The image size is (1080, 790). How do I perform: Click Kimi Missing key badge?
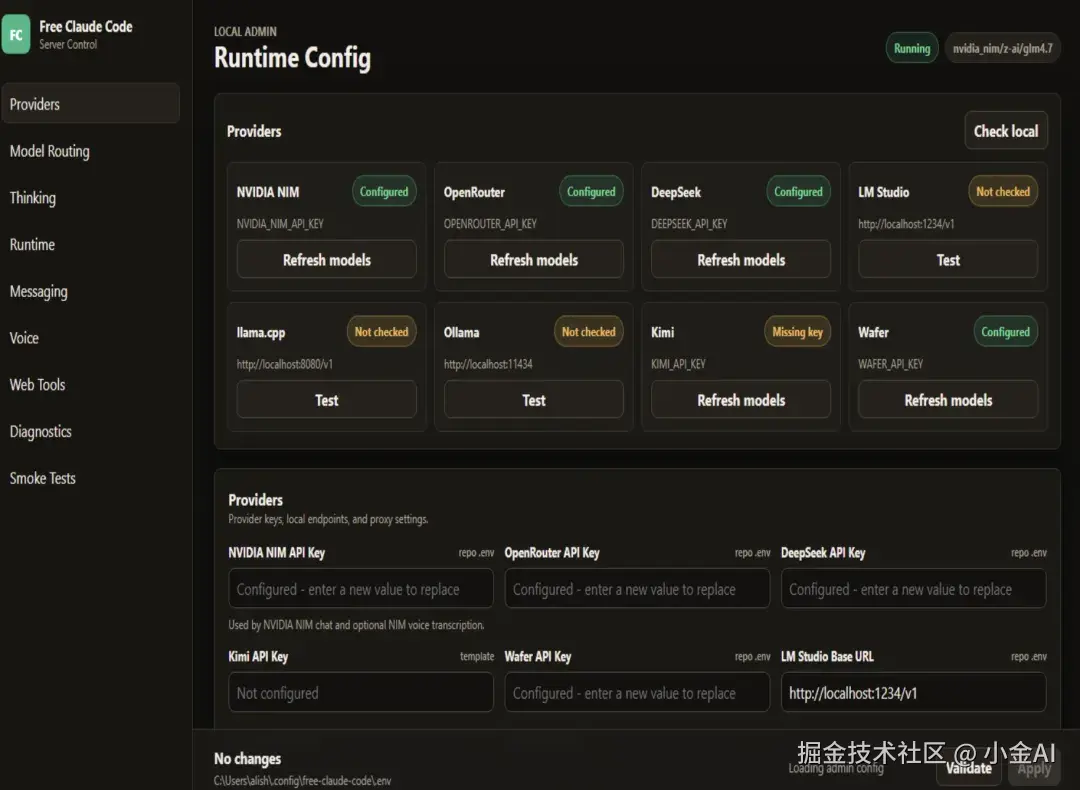coord(798,331)
